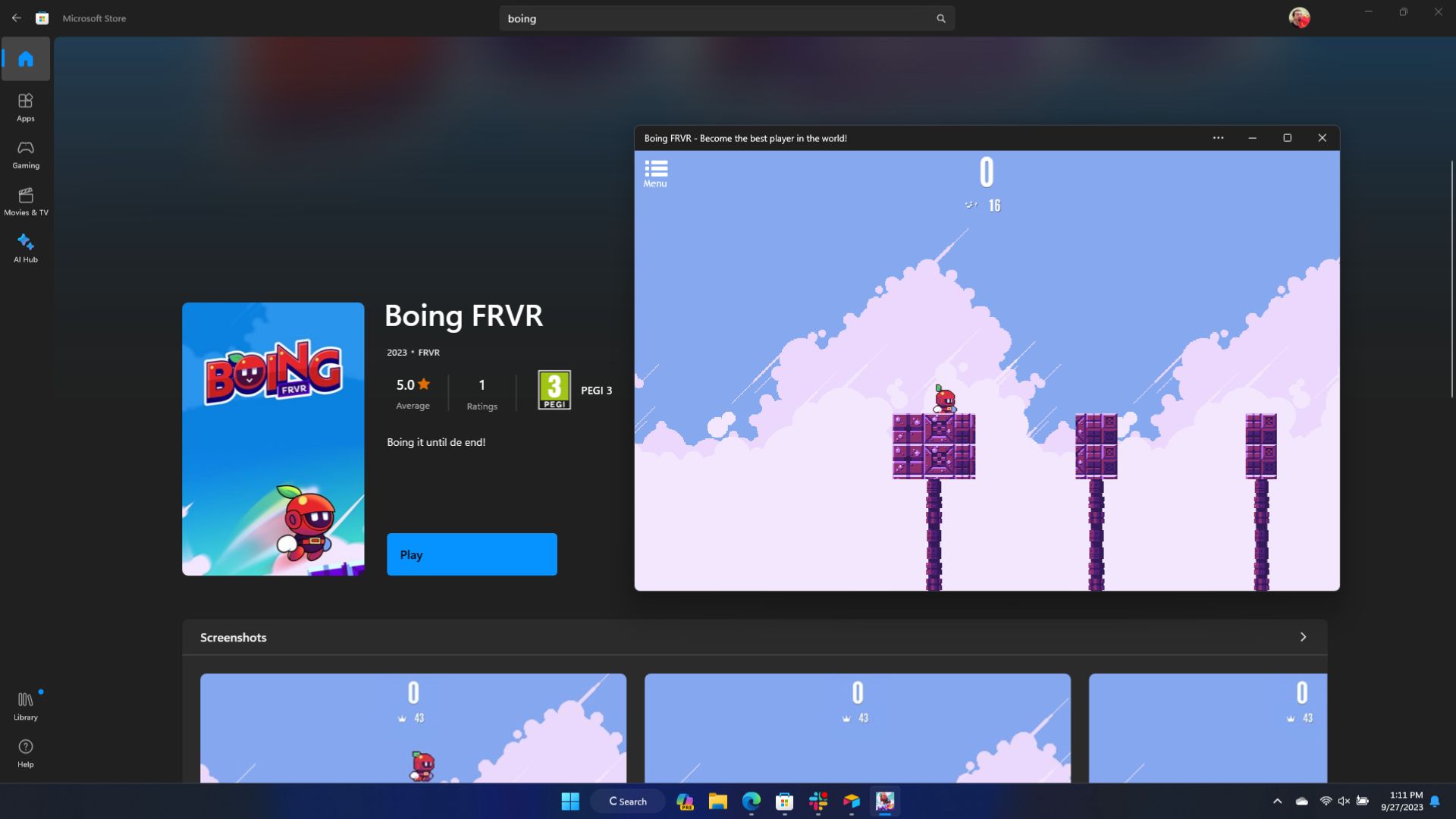Open Copilot preview from taskbar
The image size is (1456, 819).
pos(685,802)
